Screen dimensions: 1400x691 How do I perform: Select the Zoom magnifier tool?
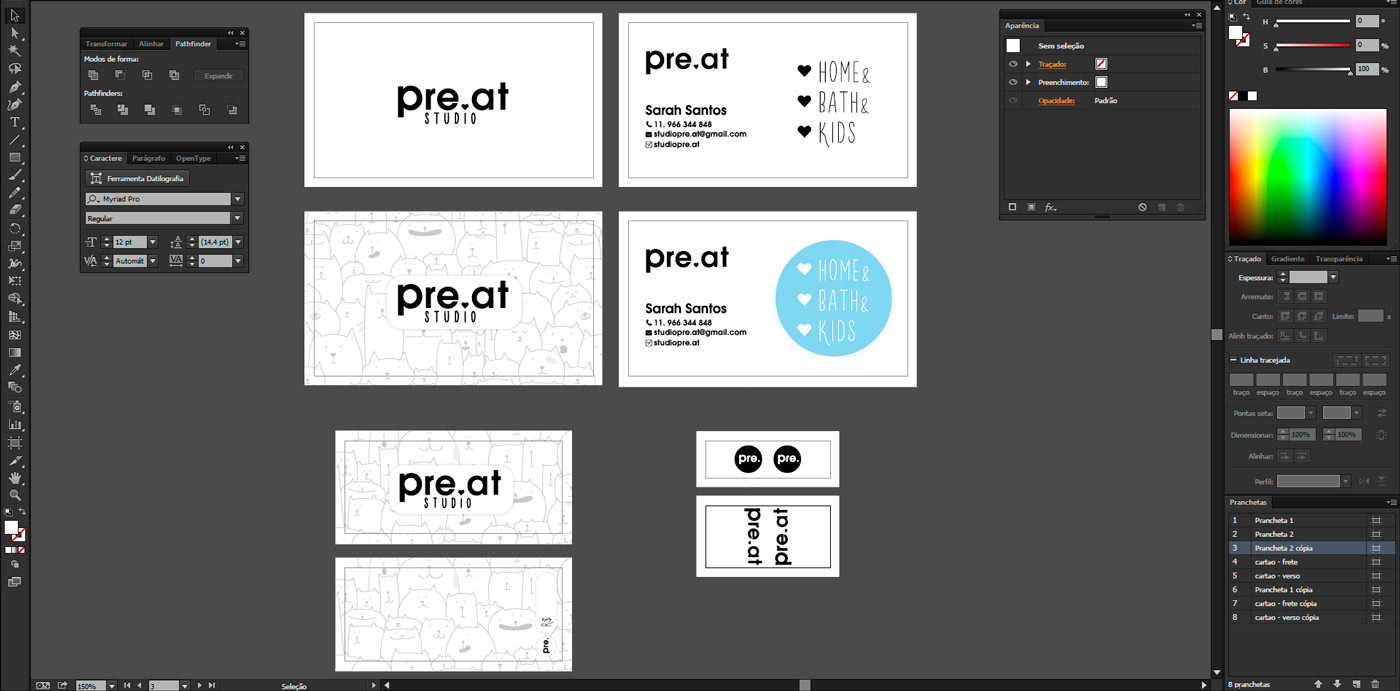(15, 495)
